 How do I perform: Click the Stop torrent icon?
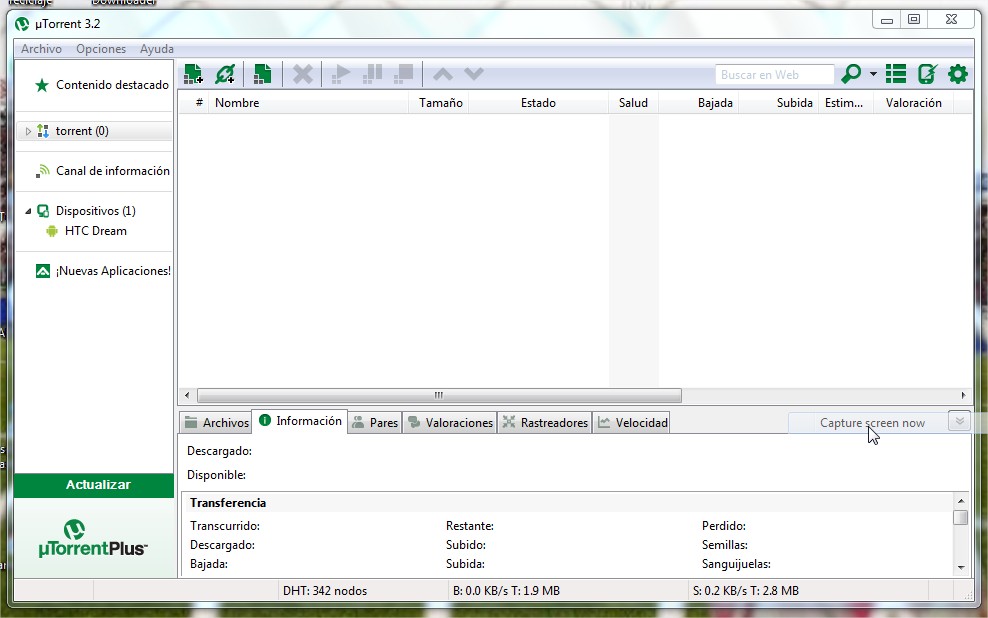[403, 74]
